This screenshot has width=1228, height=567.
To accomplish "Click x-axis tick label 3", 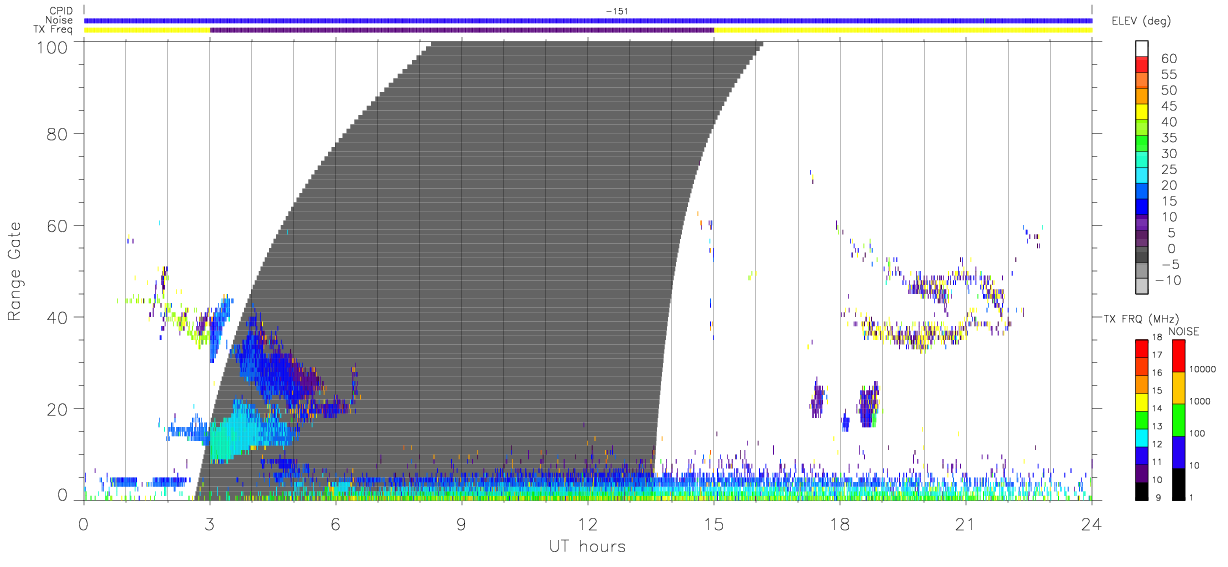I will (210, 524).
